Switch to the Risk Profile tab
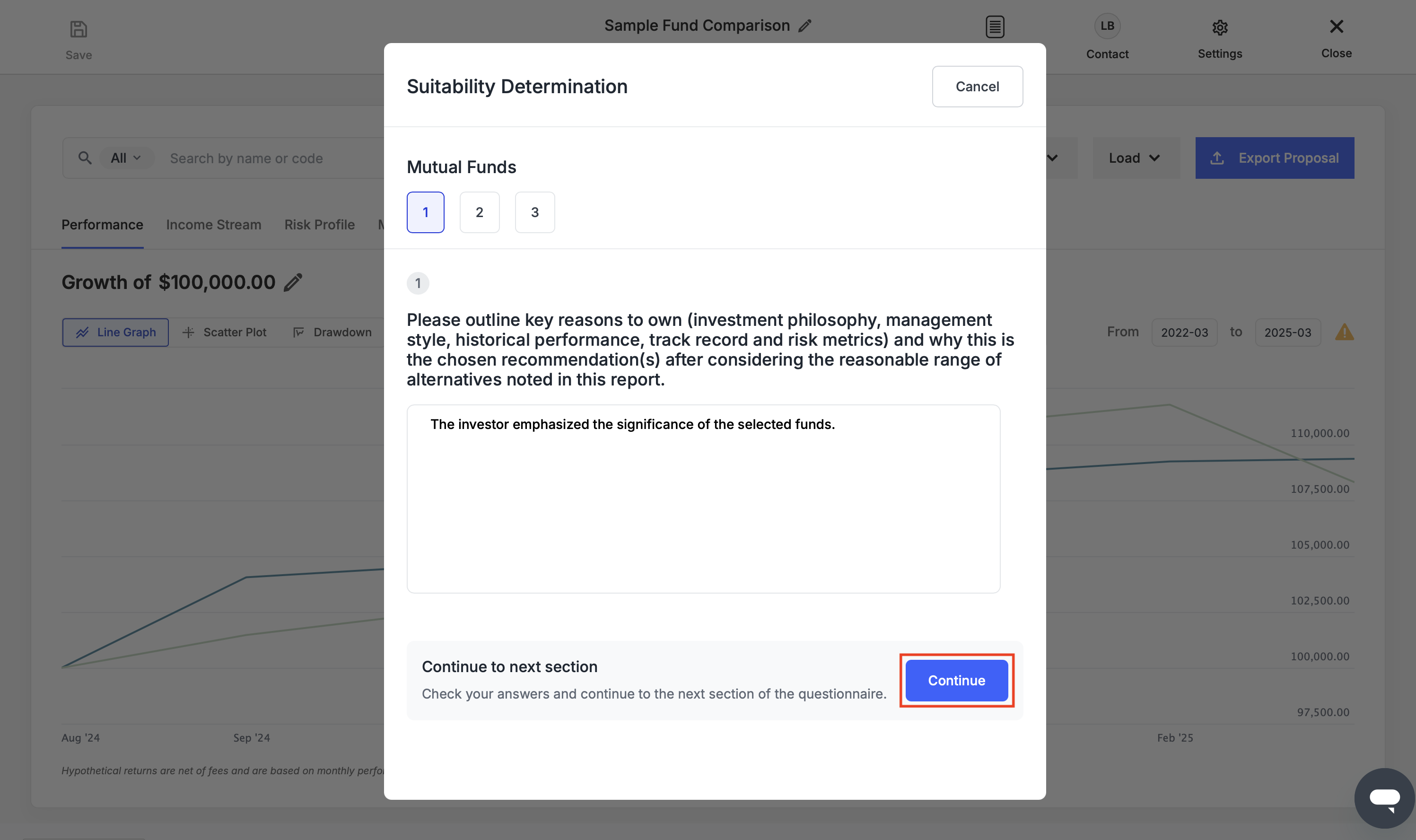 point(319,225)
